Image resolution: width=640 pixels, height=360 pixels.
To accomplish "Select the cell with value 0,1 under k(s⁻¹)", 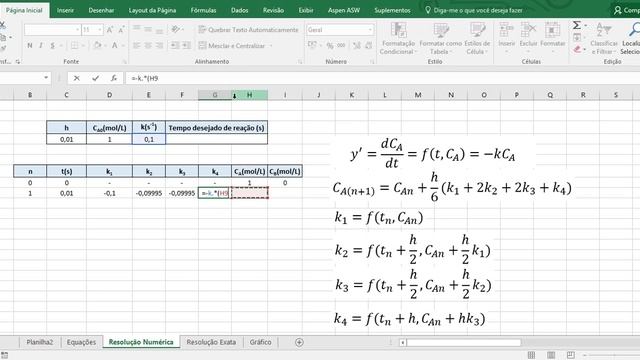I will pyautogui.click(x=149, y=139).
